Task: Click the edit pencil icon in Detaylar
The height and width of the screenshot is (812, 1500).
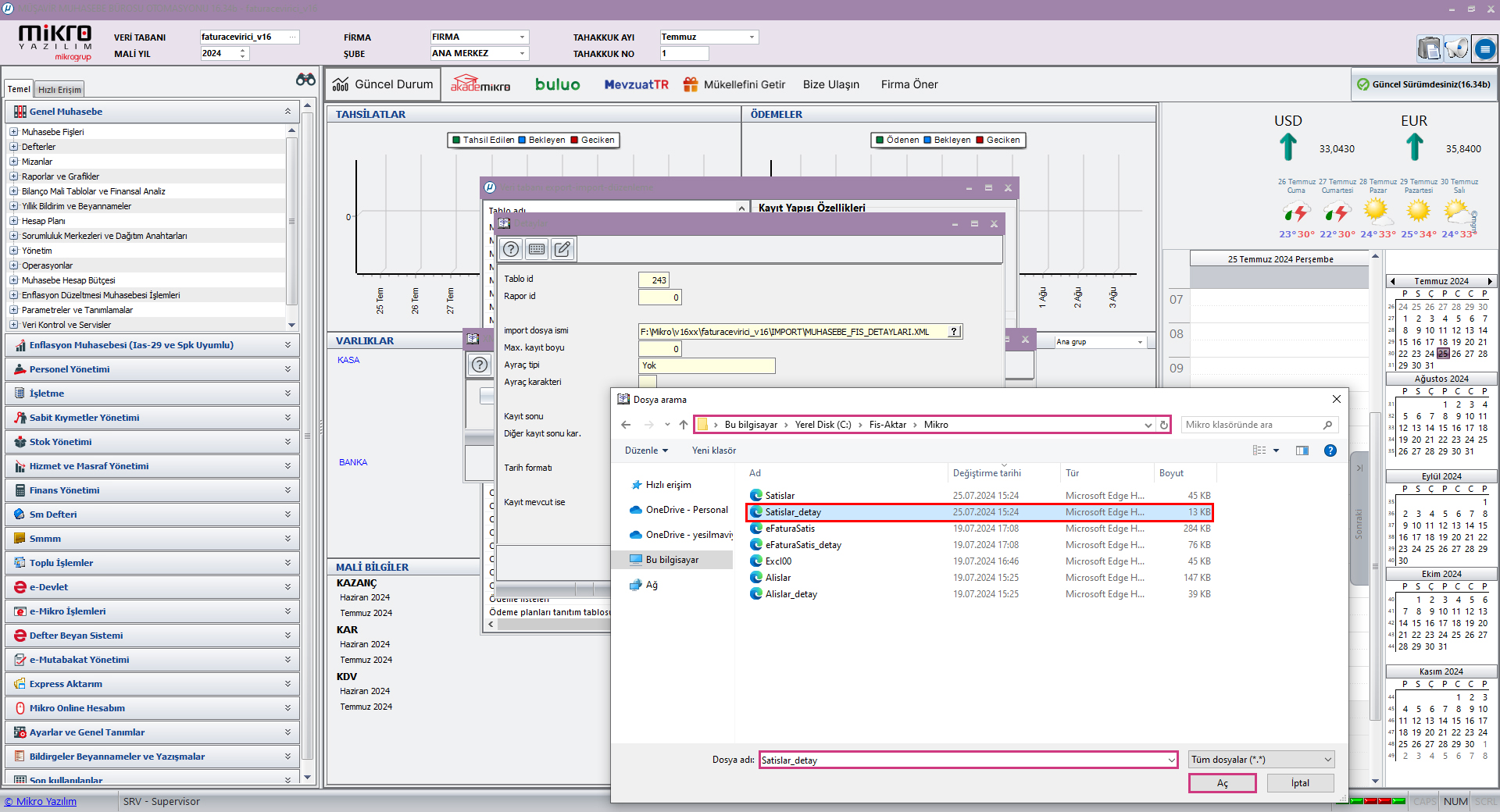Action: click(562, 249)
